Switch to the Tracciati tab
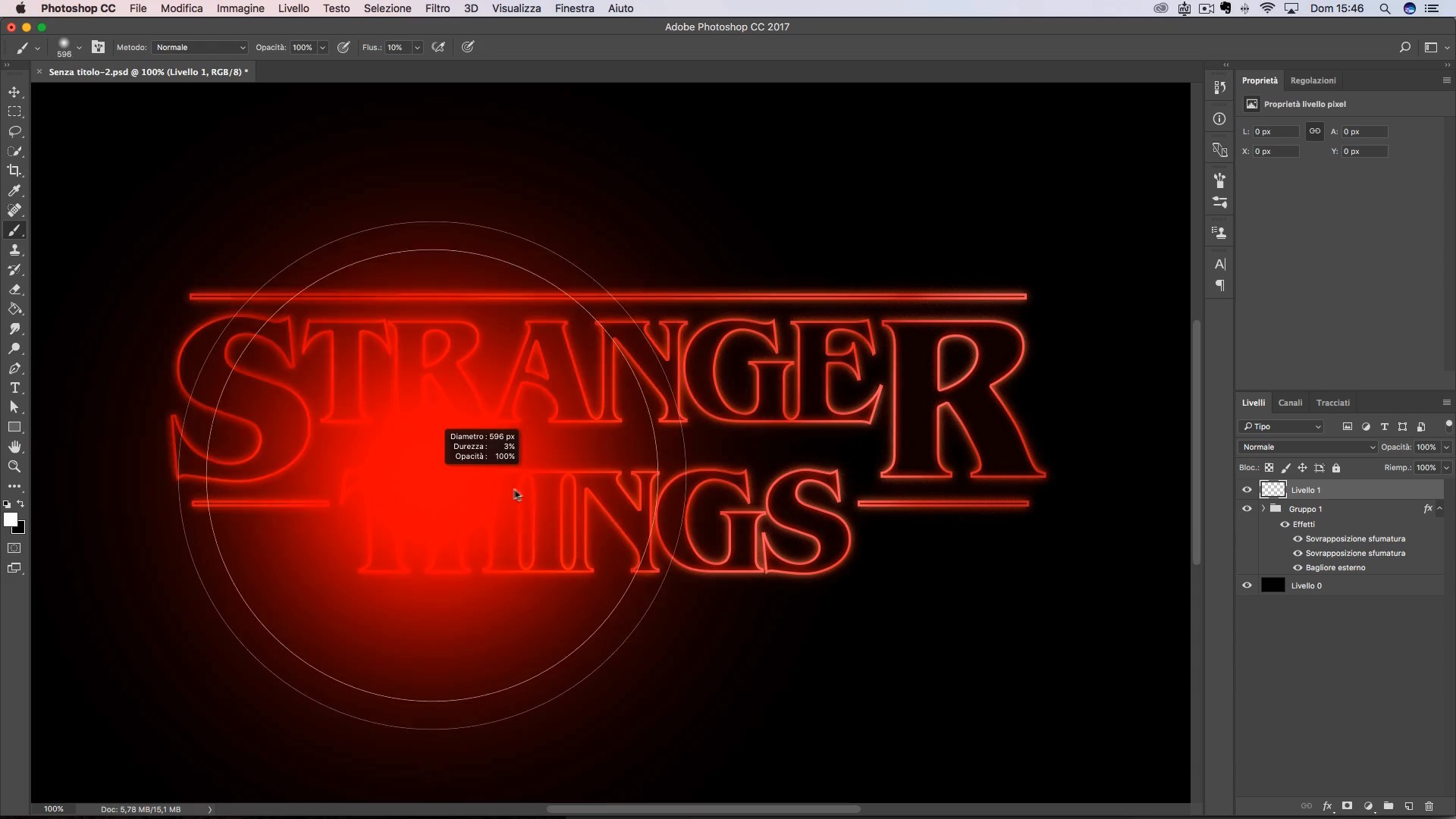 (x=1332, y=403)
